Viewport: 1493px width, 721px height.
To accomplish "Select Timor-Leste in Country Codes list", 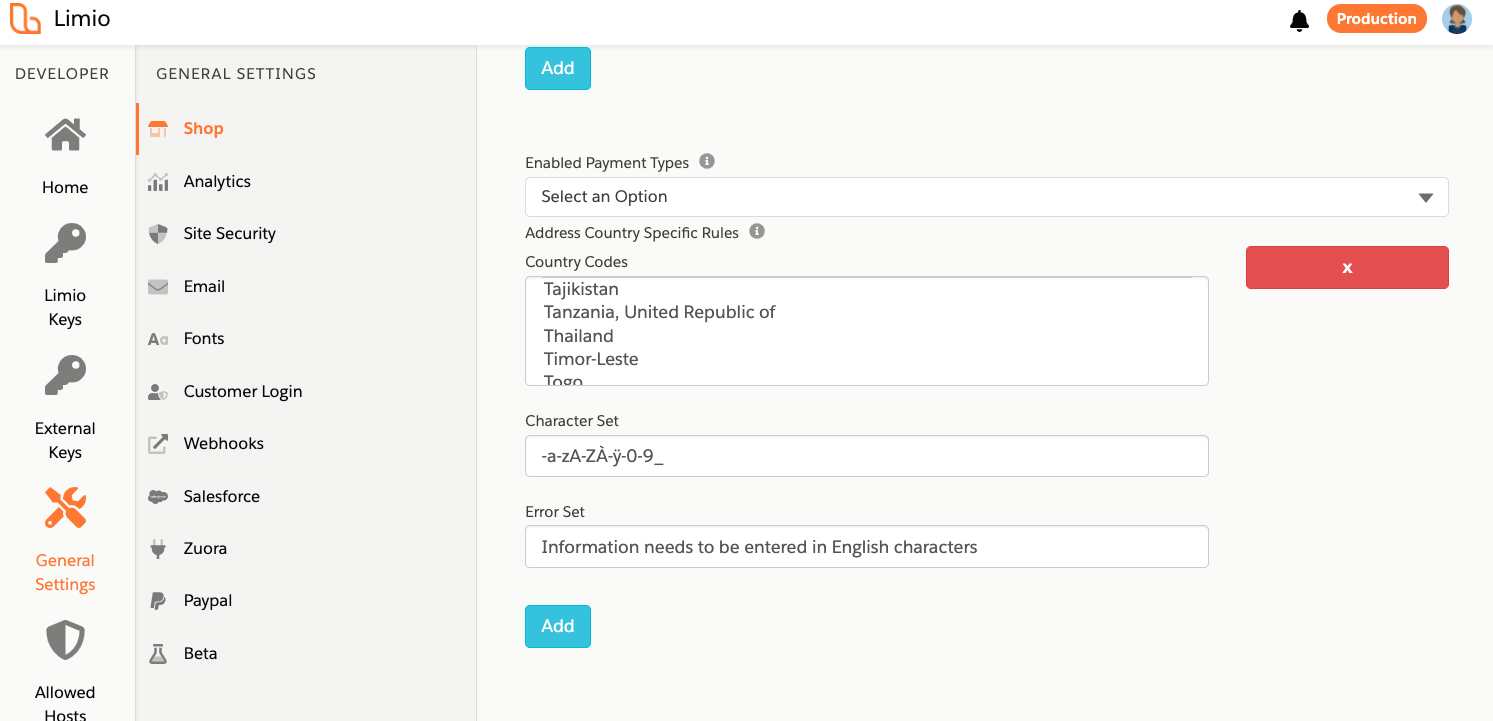I will pyautogui.click(x=591, y=359).
